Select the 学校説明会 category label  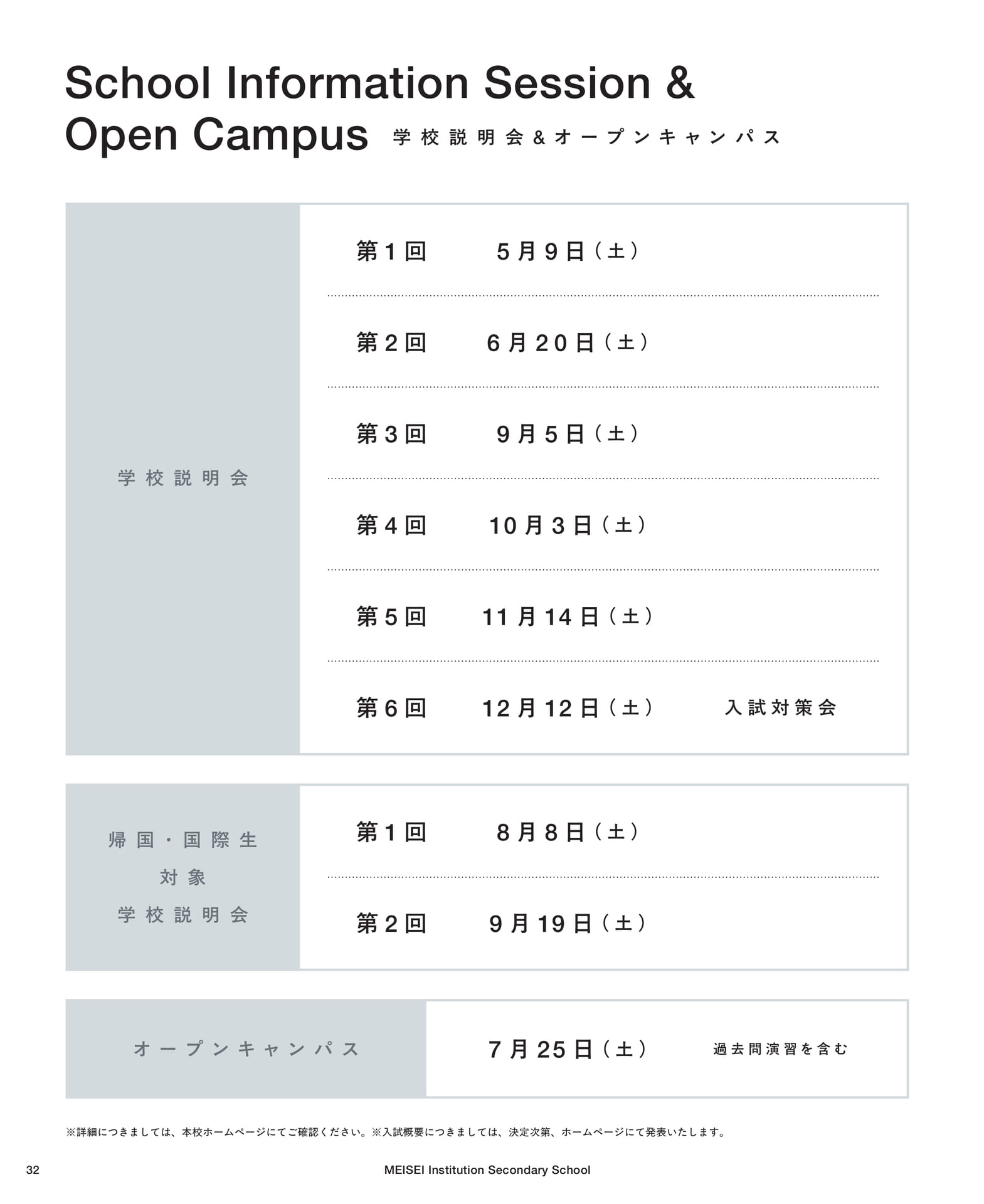(183, 478)
